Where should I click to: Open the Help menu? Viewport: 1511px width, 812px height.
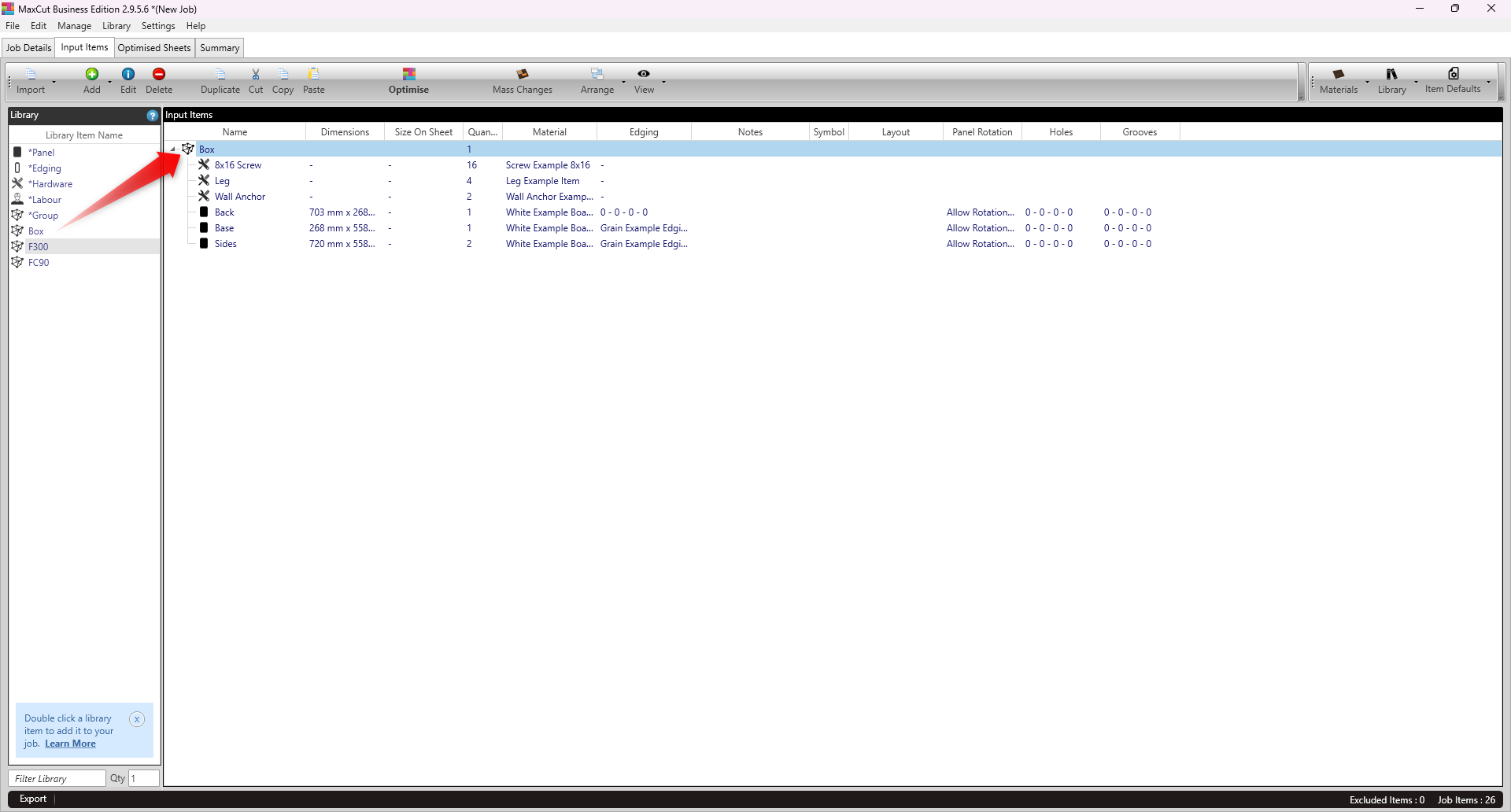tap(196, 26)
